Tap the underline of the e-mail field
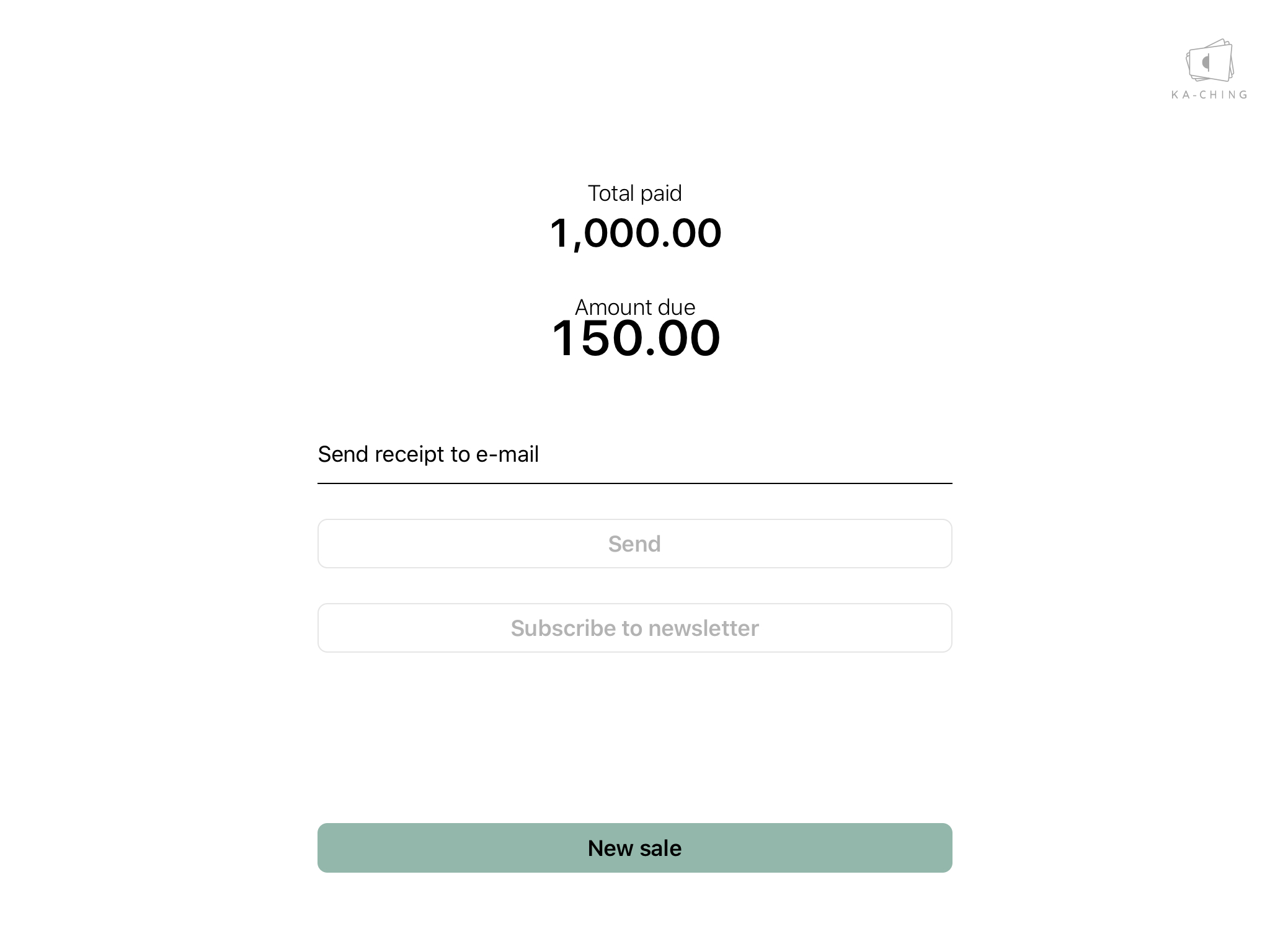 634,483
